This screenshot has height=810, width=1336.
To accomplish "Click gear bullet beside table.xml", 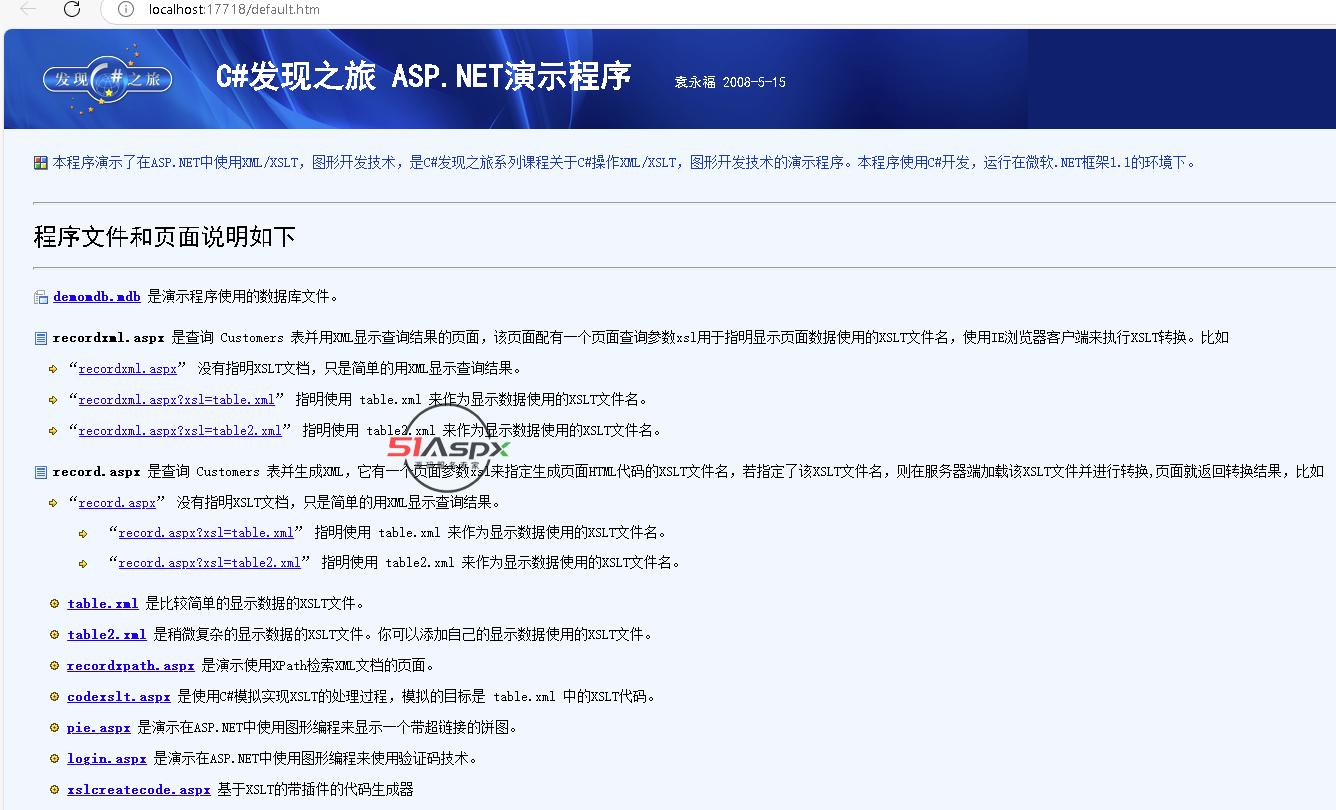I will coord(55,603).
